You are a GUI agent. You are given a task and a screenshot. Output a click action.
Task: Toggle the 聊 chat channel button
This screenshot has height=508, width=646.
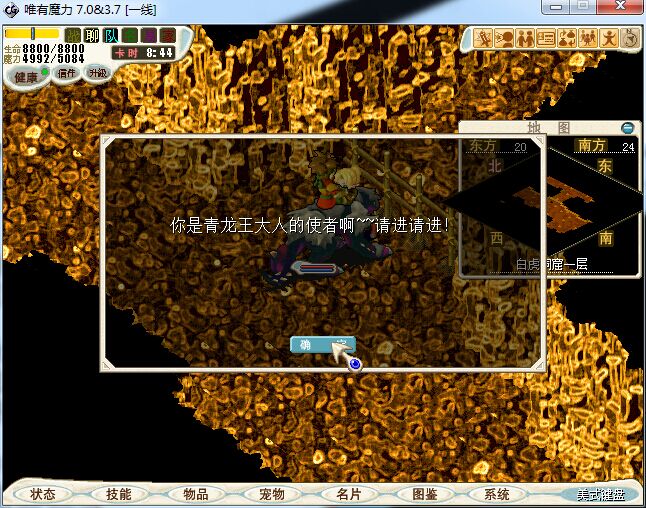92,36
